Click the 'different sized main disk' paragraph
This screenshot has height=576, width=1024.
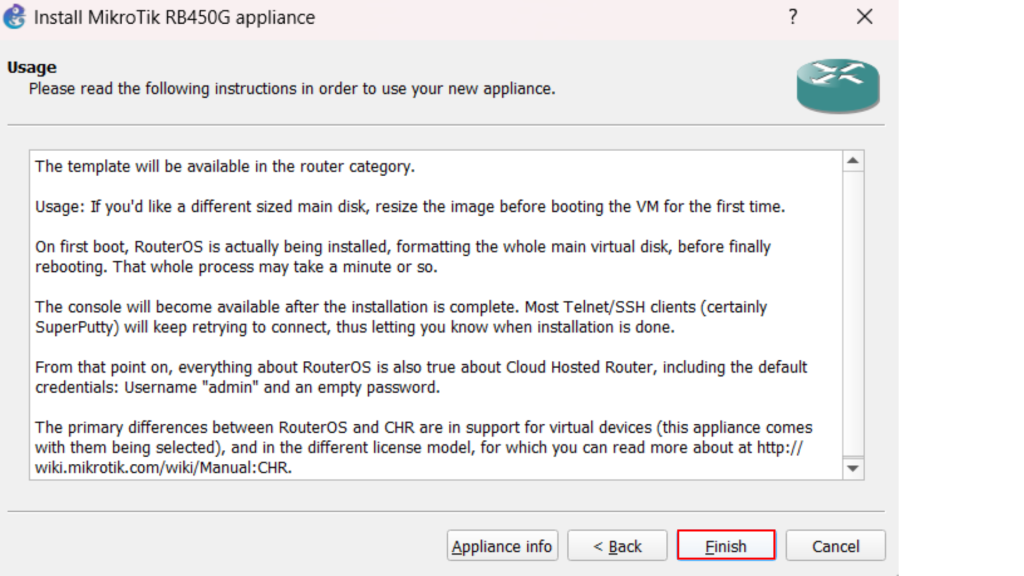click(410, 207)
